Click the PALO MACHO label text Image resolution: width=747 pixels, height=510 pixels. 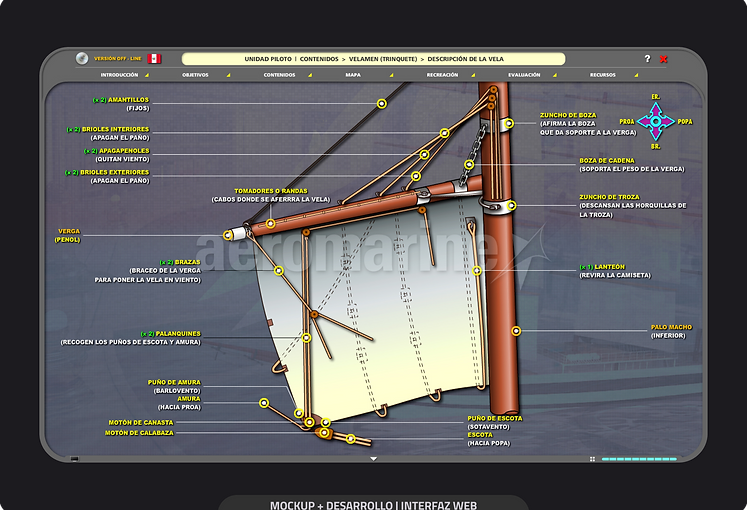671,328
